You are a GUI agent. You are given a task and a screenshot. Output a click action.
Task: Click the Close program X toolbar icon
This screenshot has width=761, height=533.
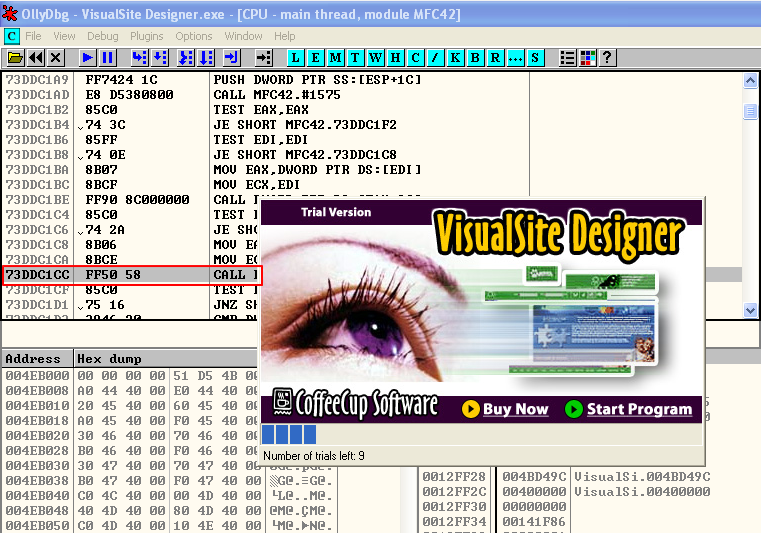click(56, 58)
